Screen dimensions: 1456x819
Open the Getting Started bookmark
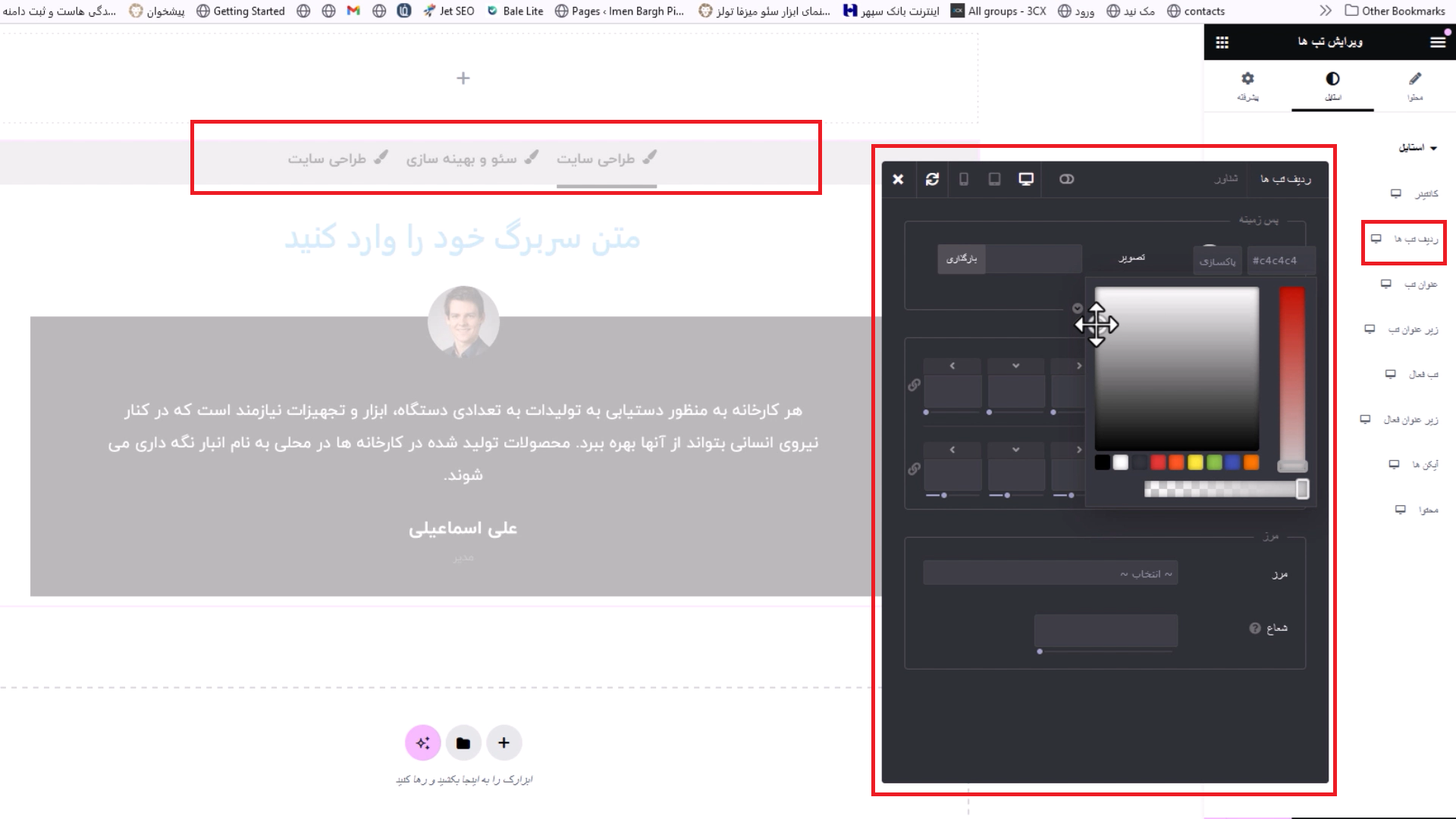[x=240, y=11]
